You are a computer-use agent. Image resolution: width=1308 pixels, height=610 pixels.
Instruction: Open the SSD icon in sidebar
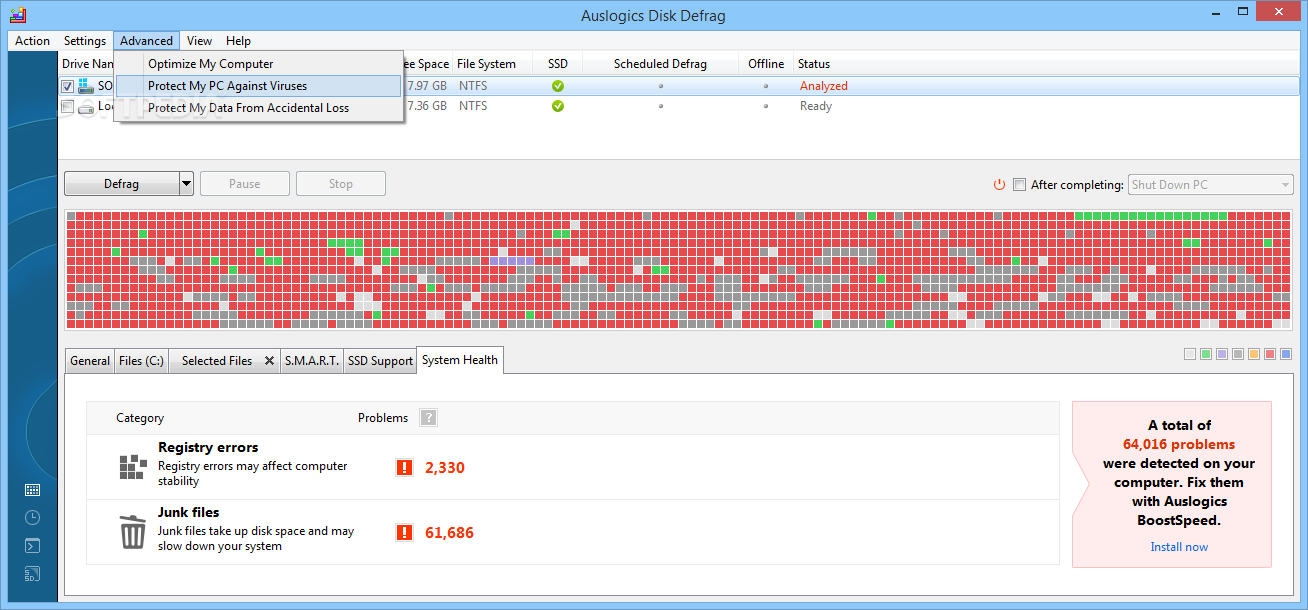[x=32, y=574]
